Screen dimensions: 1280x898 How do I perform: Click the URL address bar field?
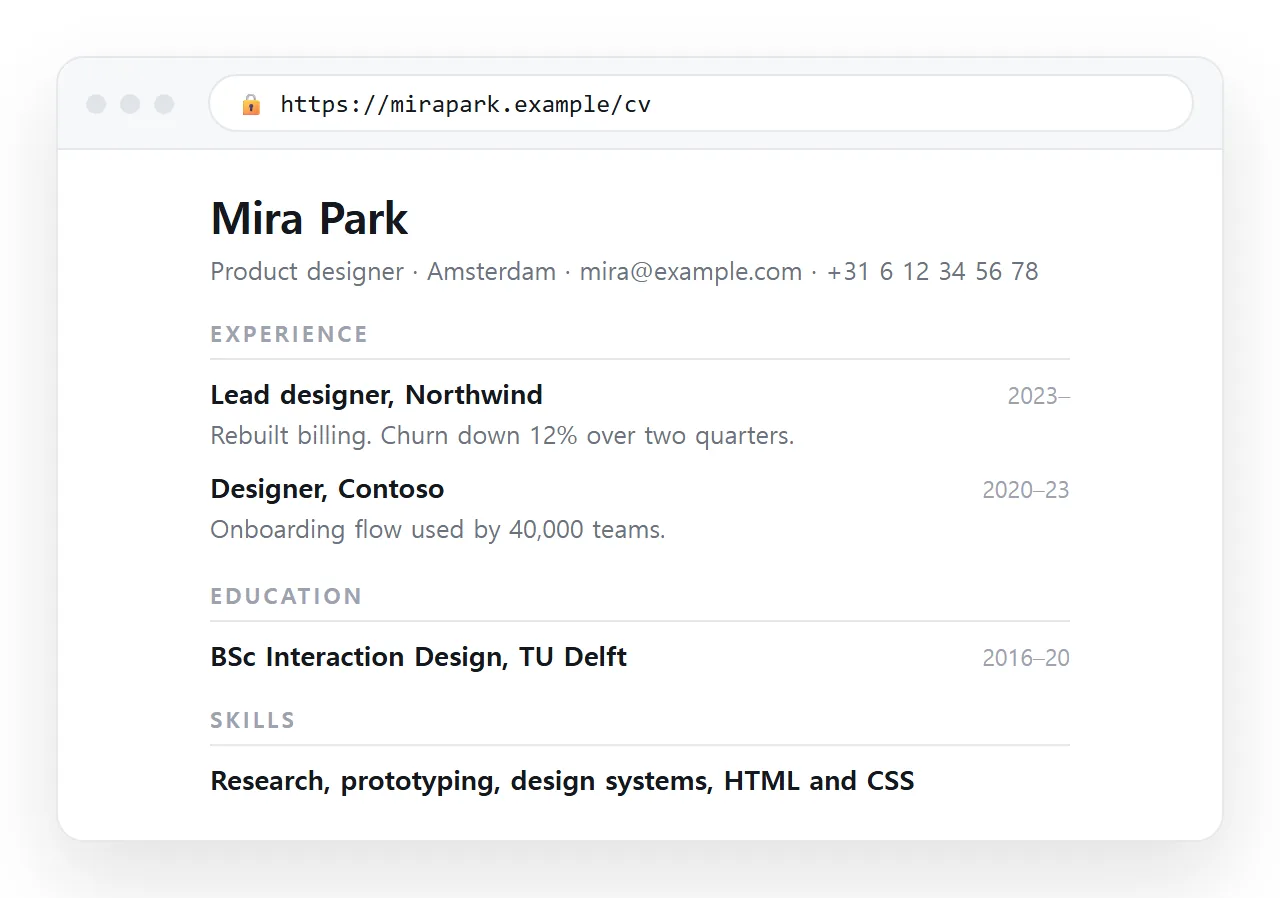click(701, 103)
